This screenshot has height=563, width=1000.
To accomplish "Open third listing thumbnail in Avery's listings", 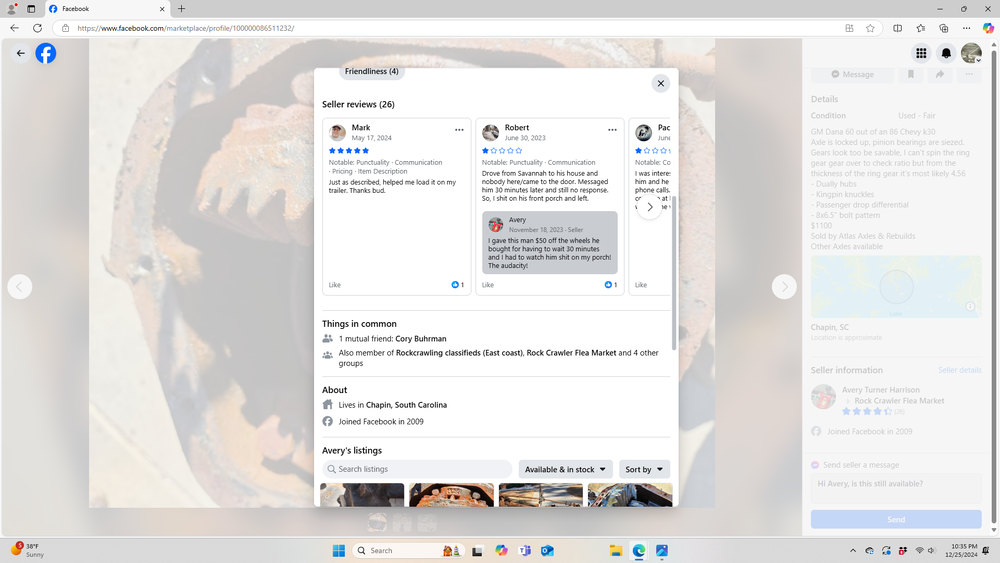I will pyautogui.click(x=541, y=495).
